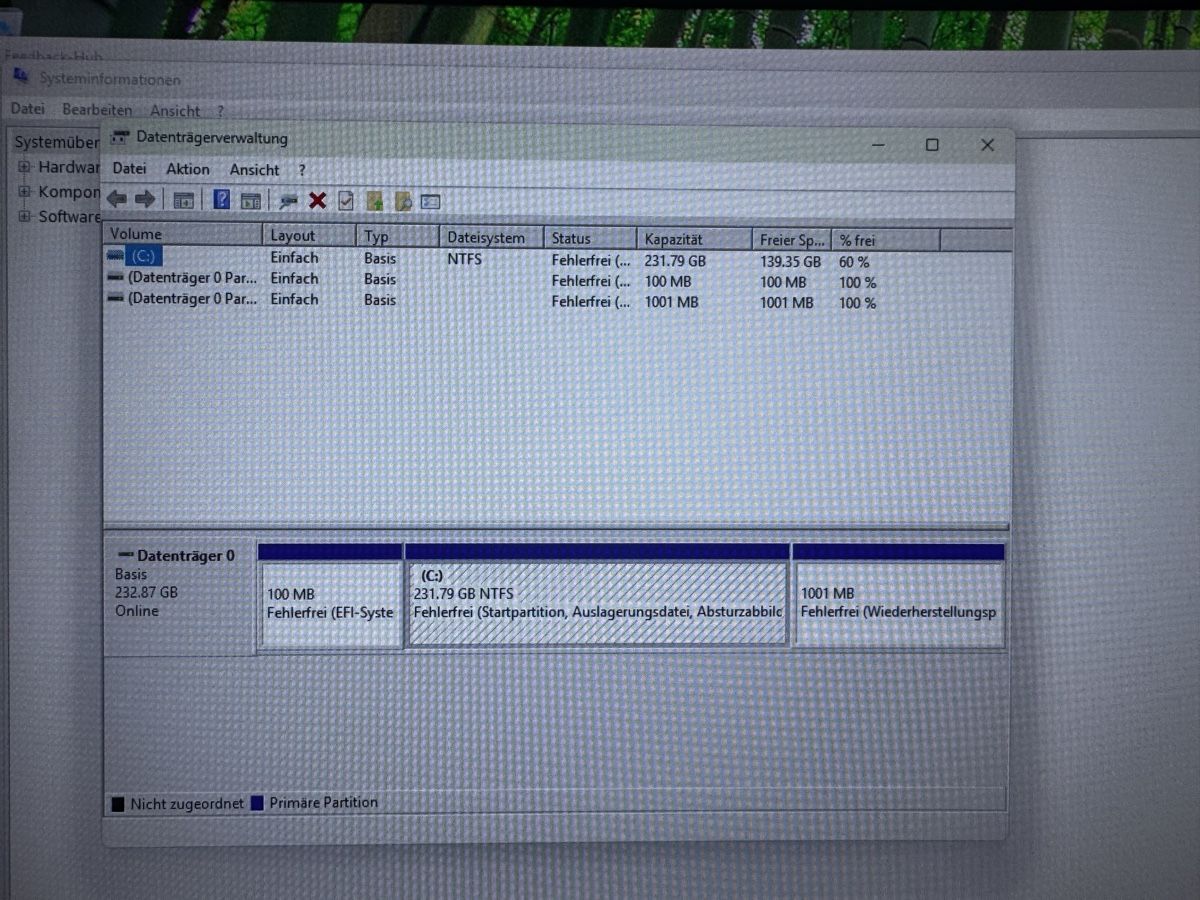Click the 139.35 GB free space cell
The image size is (1200, 900).
click(790, 261)
